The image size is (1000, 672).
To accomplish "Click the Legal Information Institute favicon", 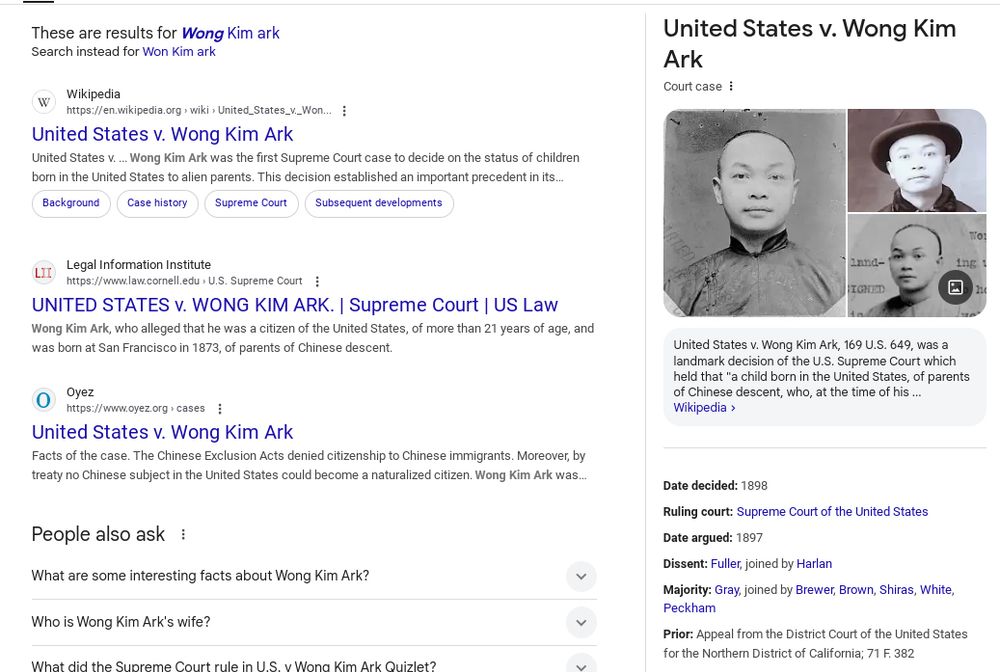I will pyautogui.click(x=43, y=273).
